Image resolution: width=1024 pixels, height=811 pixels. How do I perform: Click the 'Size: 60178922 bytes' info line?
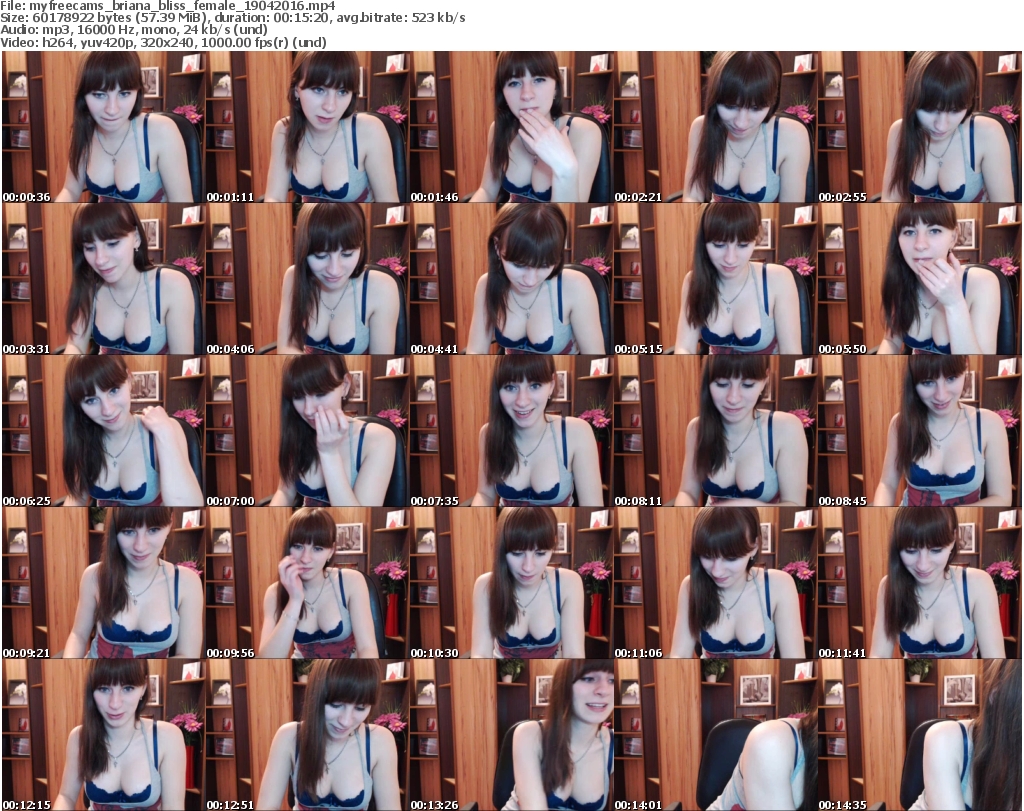coord(232,18)
